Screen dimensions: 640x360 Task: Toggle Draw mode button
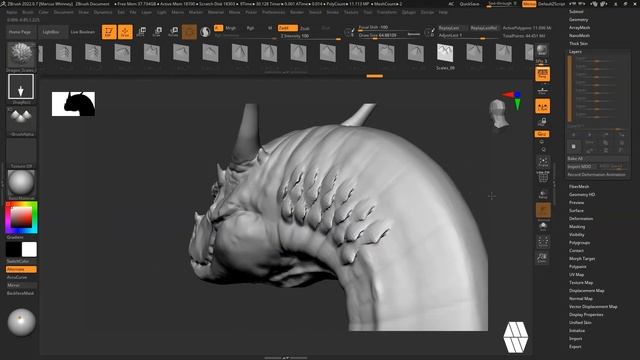[x=125, y=32]
